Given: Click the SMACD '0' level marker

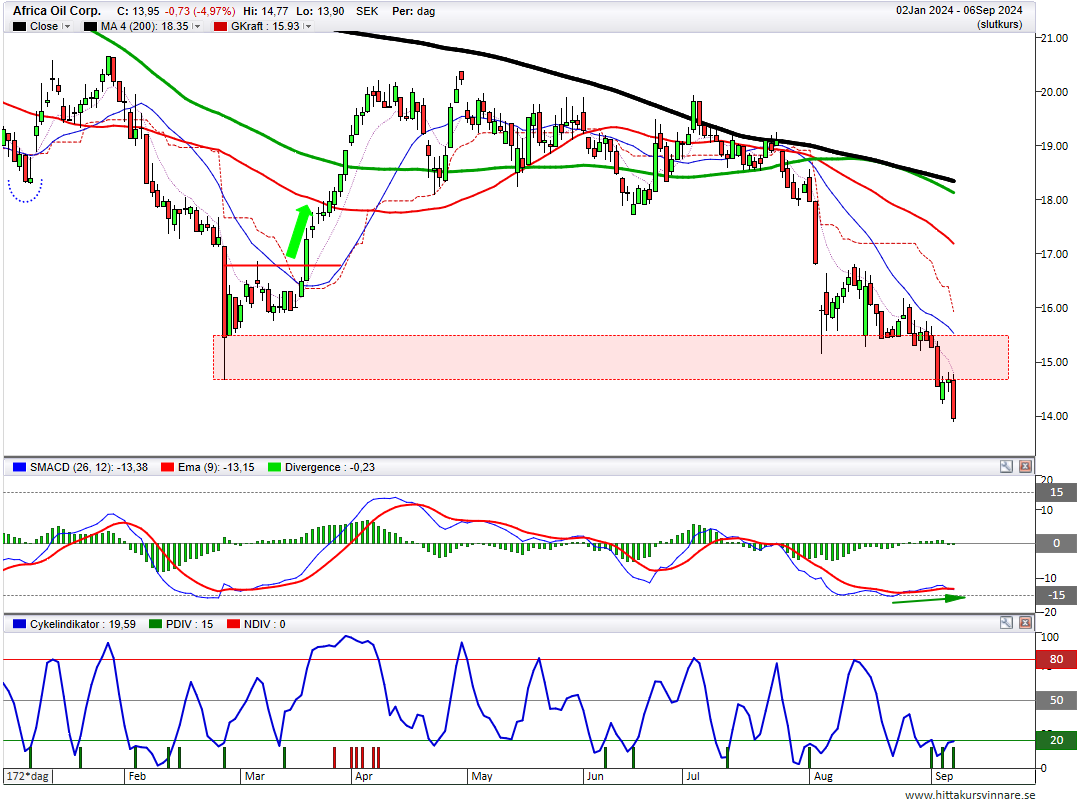Looking at the screenshot, I should pyautogui.click(x=1056, y=543).
